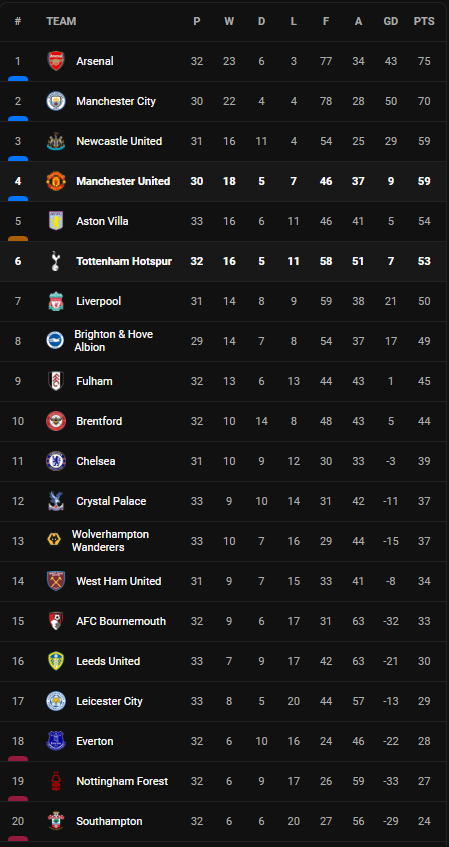
Task: Click the PTS column header
Action: point(424,21)
